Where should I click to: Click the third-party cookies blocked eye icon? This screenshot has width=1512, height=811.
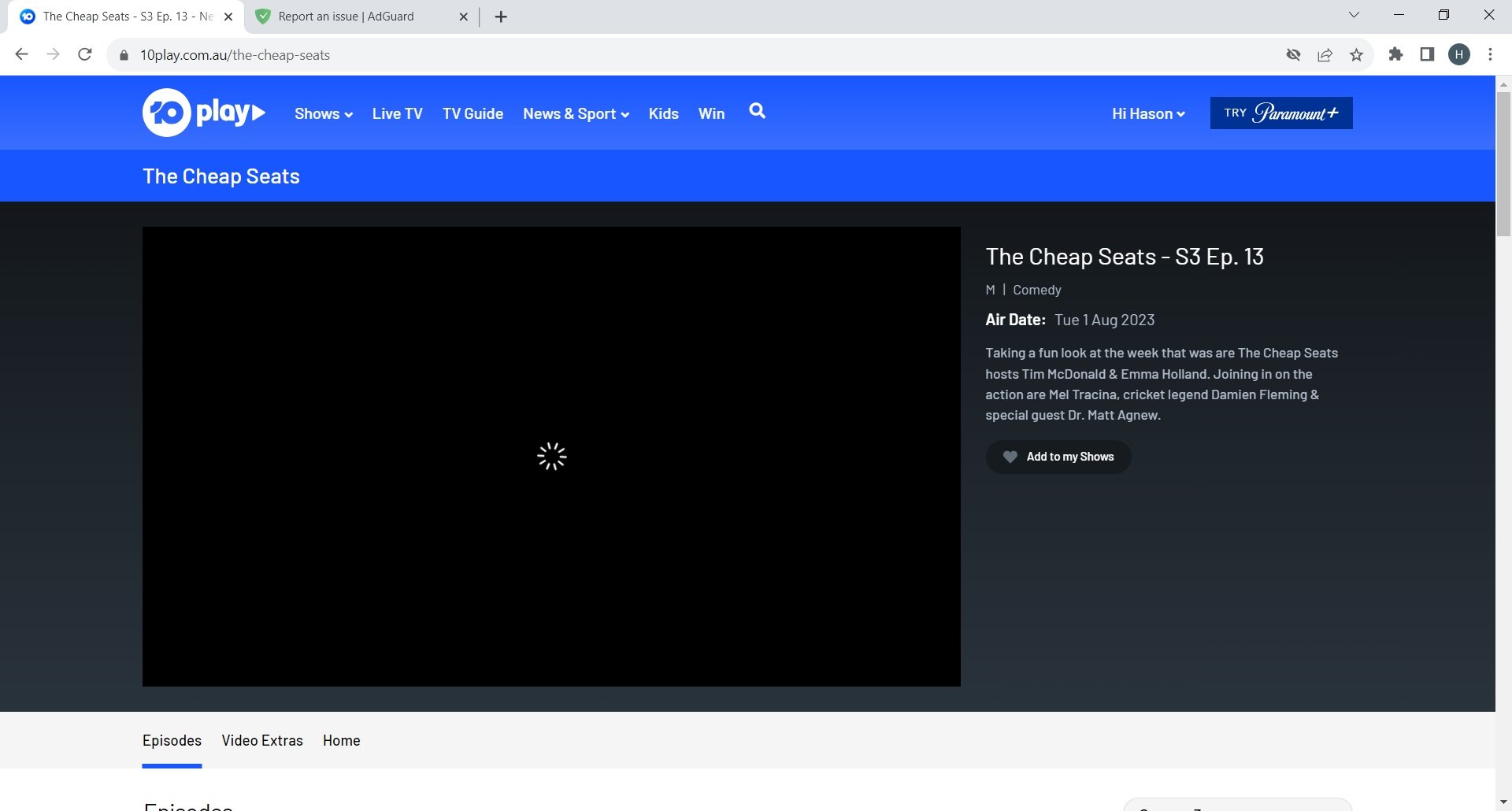(x=1293, y=55)
